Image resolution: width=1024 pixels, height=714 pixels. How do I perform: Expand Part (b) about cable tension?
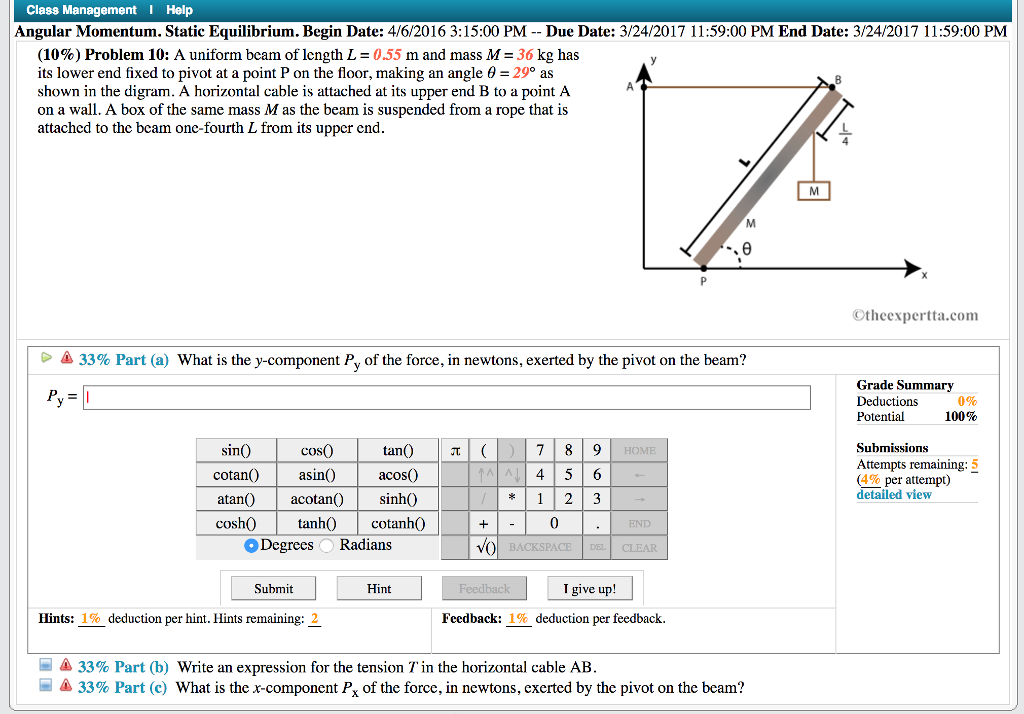[x=44, y=666]
